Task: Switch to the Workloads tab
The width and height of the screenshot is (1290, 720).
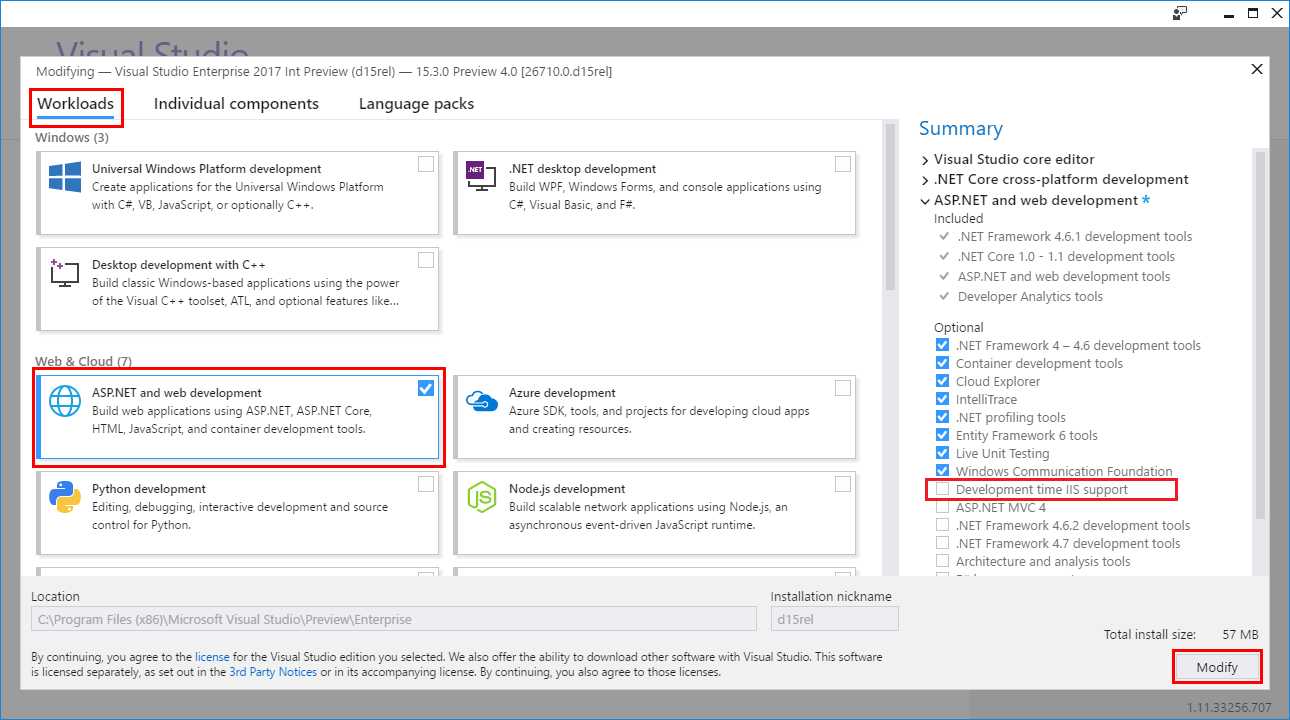Action: tap(75, 104)
